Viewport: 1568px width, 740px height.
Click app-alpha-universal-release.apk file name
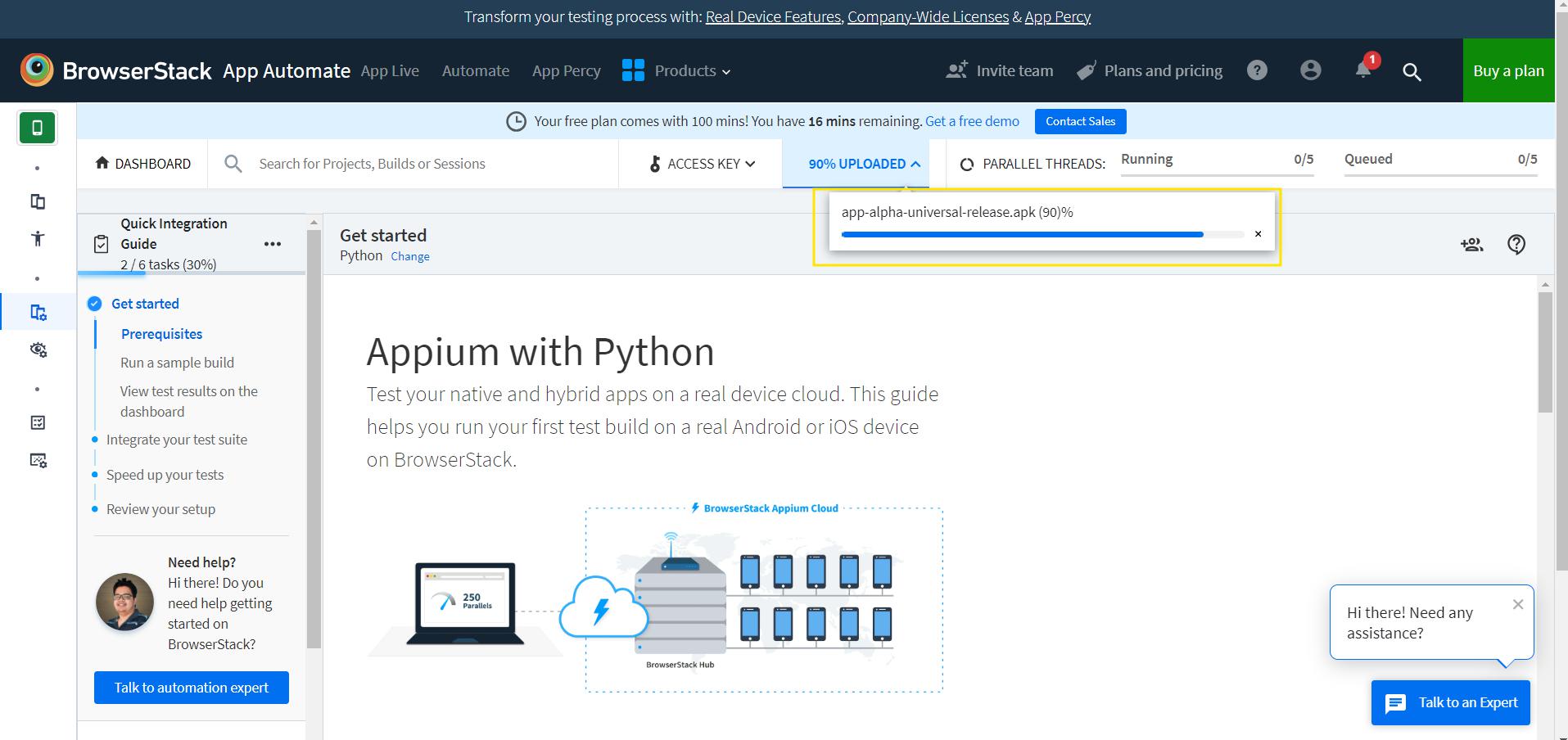point(938,212)
